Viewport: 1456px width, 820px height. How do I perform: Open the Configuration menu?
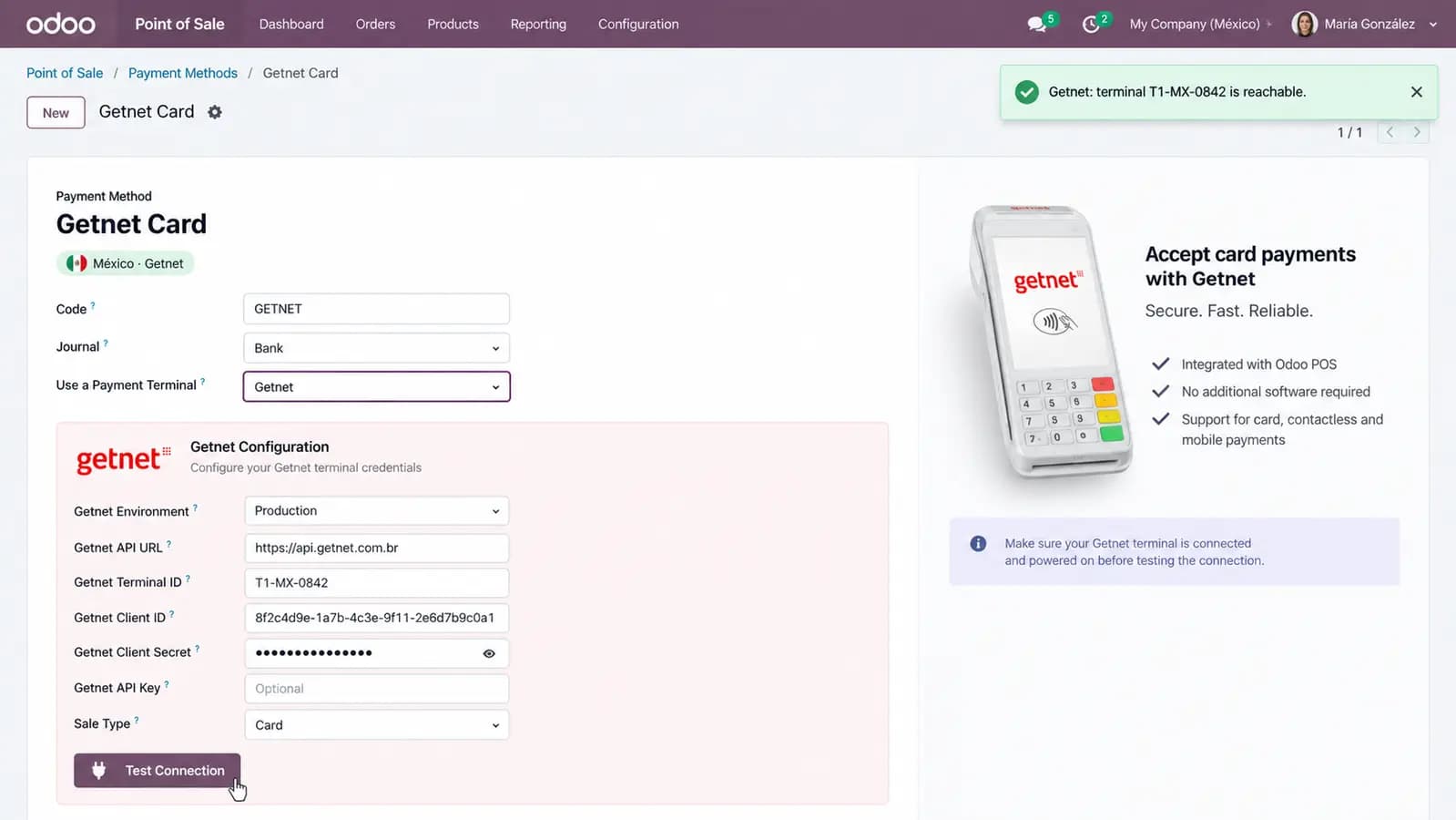638,25
